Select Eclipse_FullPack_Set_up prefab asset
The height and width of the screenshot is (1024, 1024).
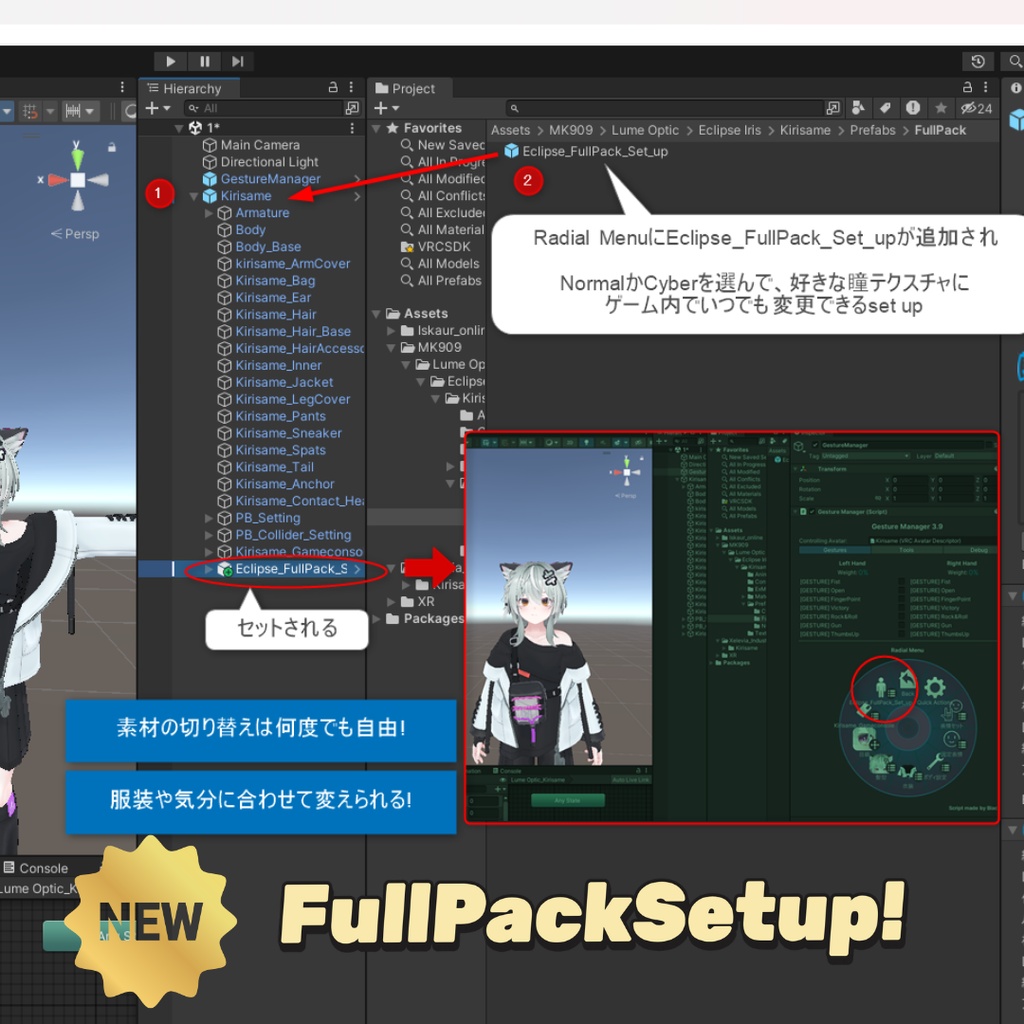click(586, 152)
